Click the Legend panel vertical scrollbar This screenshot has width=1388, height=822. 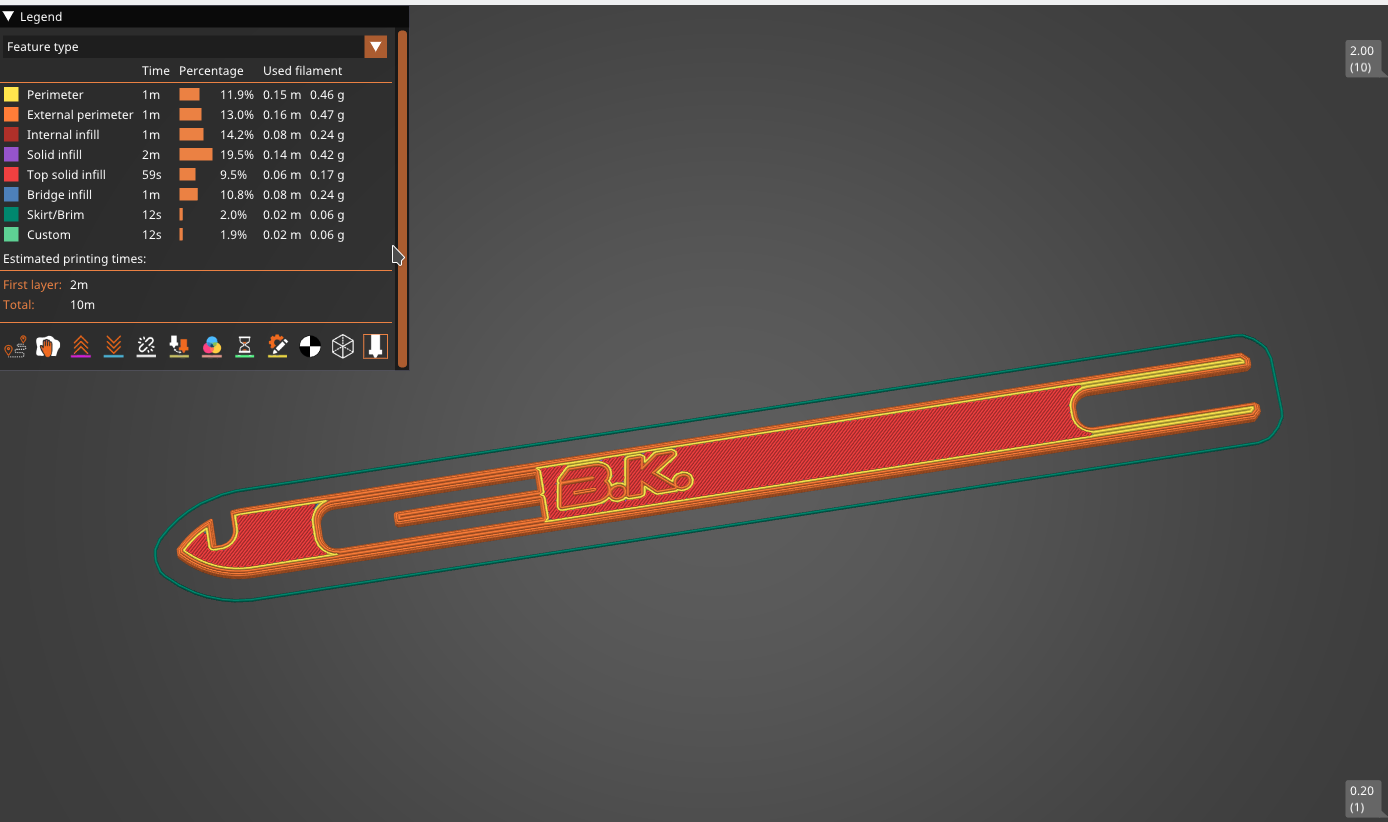(x=402, y=199)
